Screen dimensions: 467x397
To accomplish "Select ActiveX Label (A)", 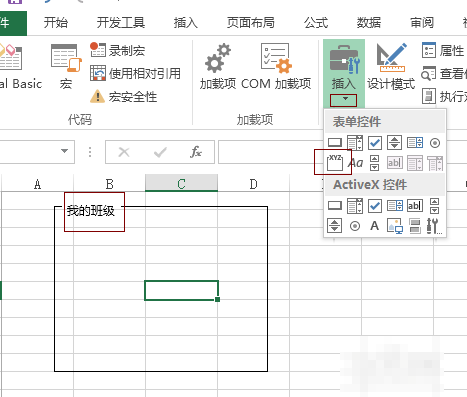I will point(375,226).
